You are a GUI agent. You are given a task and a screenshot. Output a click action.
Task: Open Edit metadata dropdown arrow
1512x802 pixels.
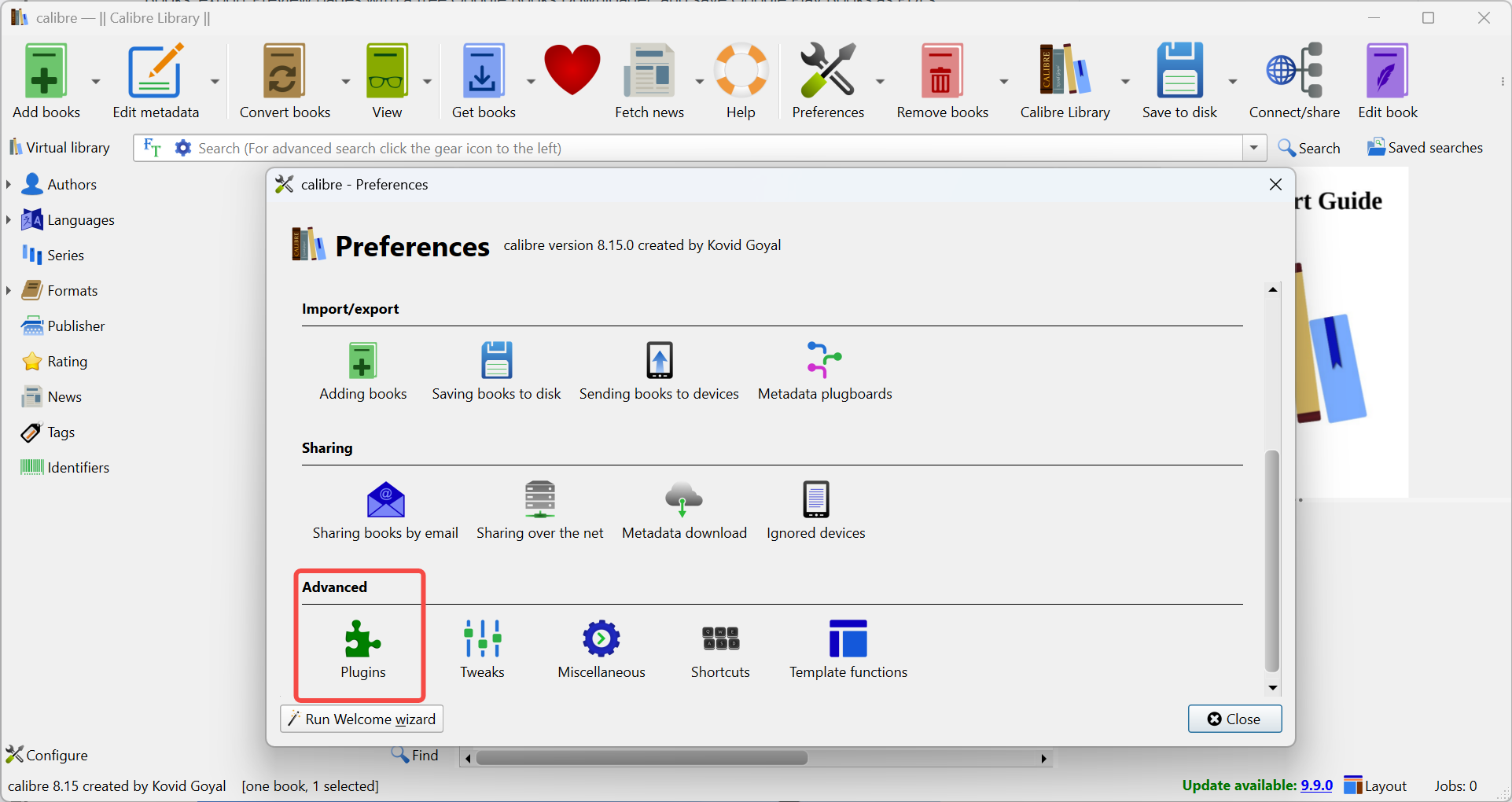[x=215, y=81]
